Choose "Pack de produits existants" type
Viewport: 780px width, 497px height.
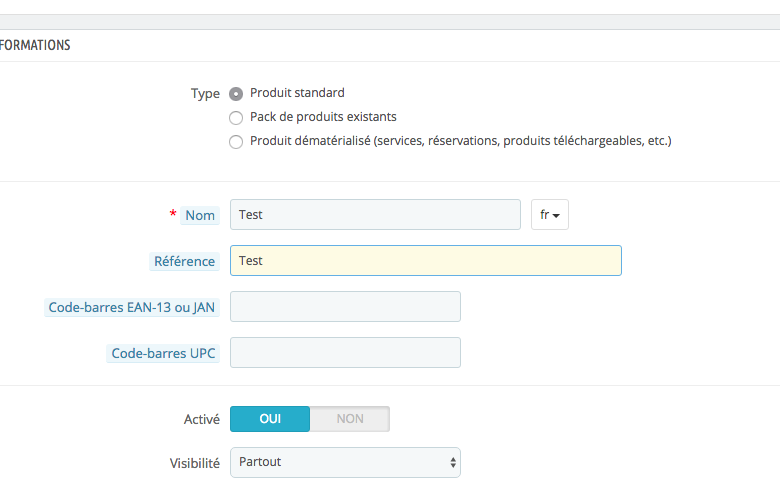click(236, 118)
